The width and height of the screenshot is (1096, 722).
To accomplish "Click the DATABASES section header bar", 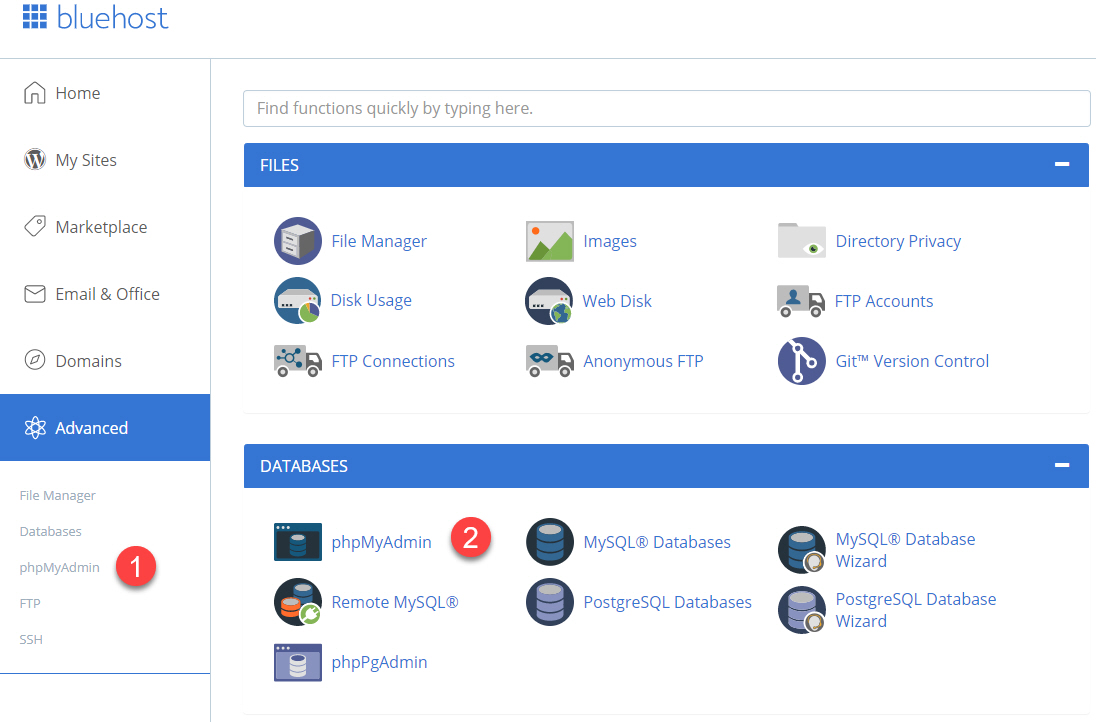I will tap(666, 466).
